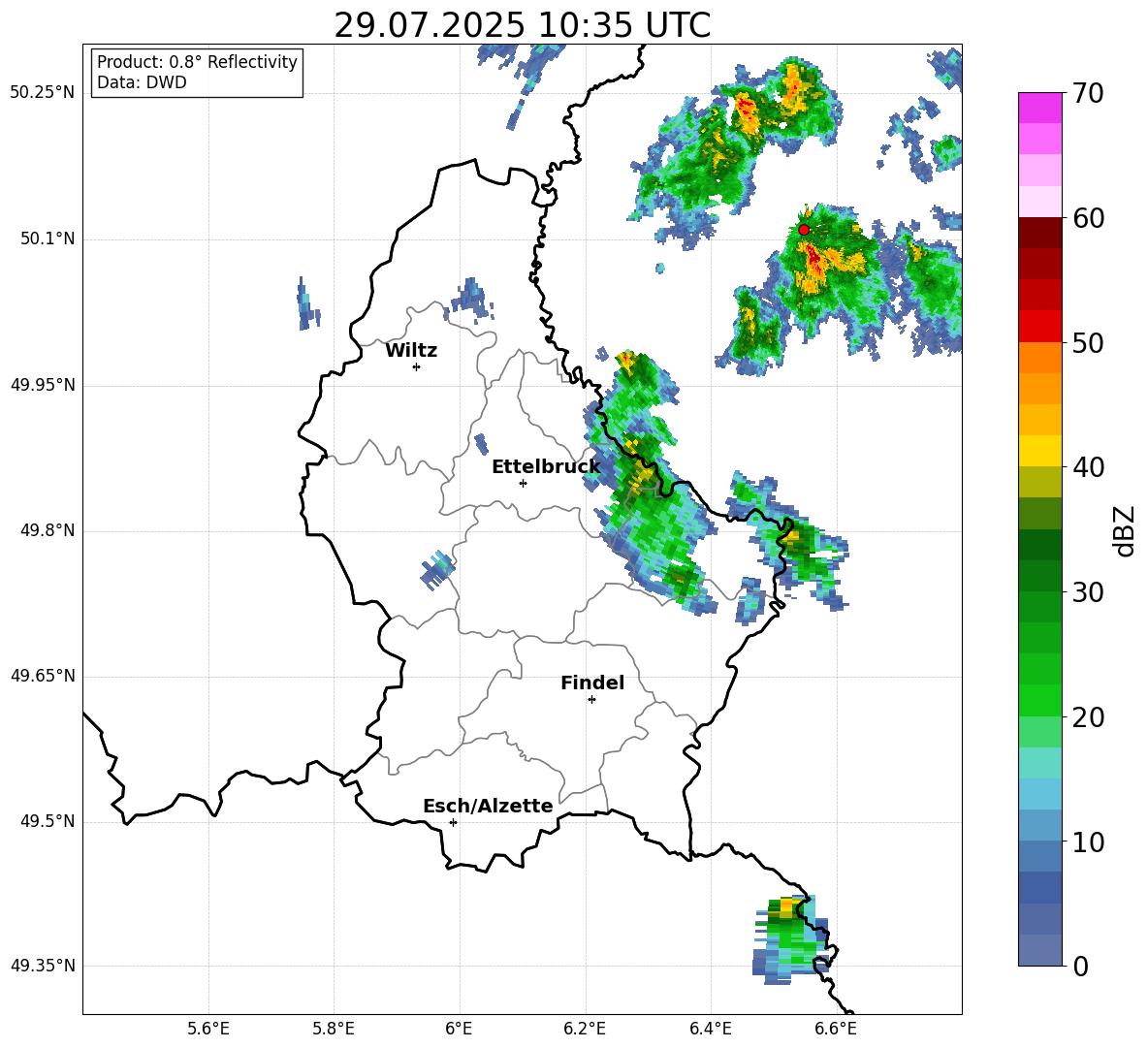Click the 6°E longitude label

[x=459, y=1029]
